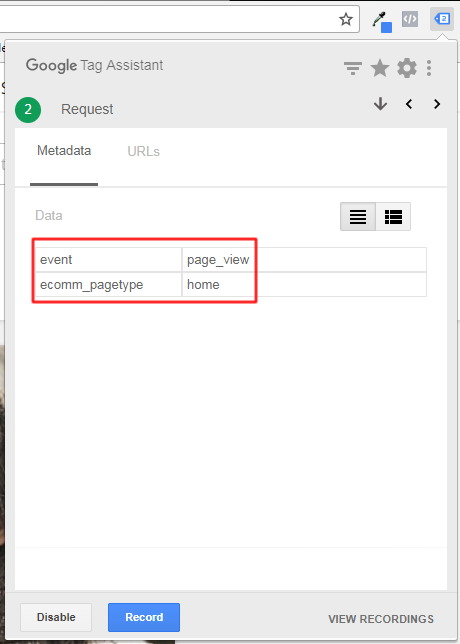Switch to detailed list view toggle

(x=393, y=216)
